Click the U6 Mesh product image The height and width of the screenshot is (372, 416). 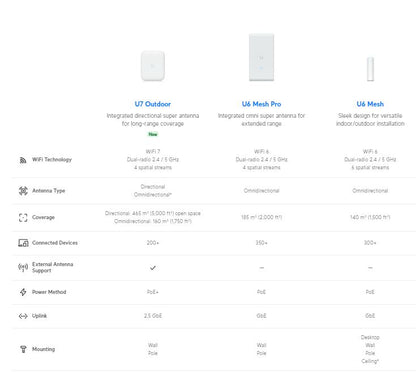point(370,69)
